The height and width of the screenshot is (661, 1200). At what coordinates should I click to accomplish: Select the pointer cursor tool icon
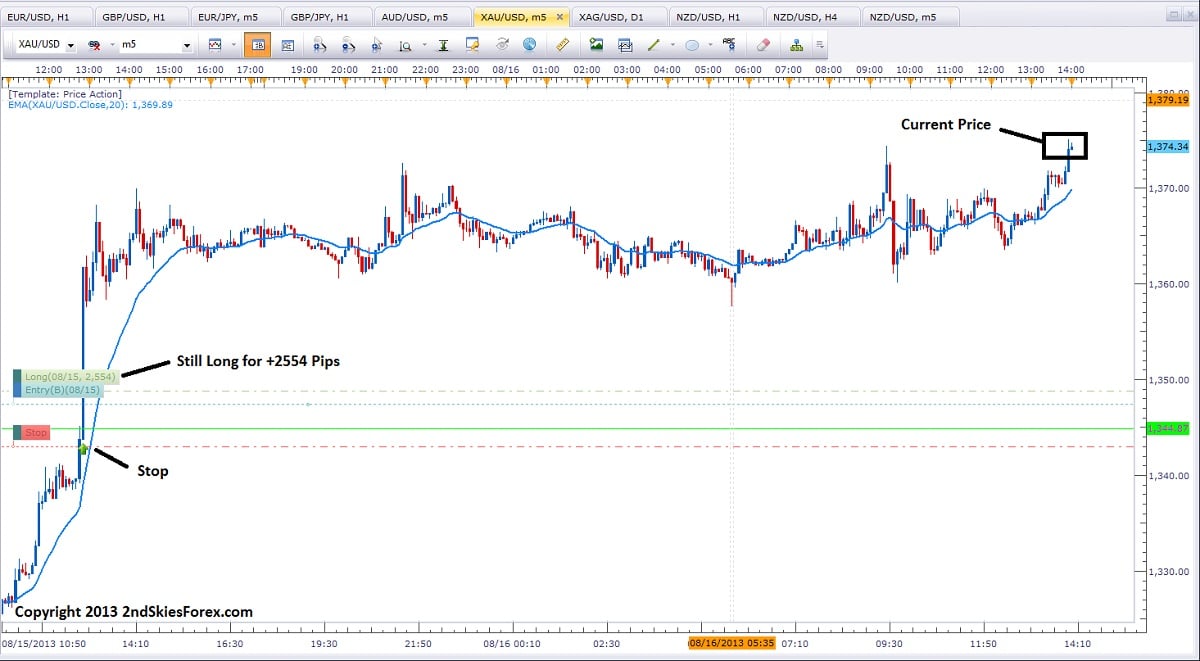(x=376, y=45)
